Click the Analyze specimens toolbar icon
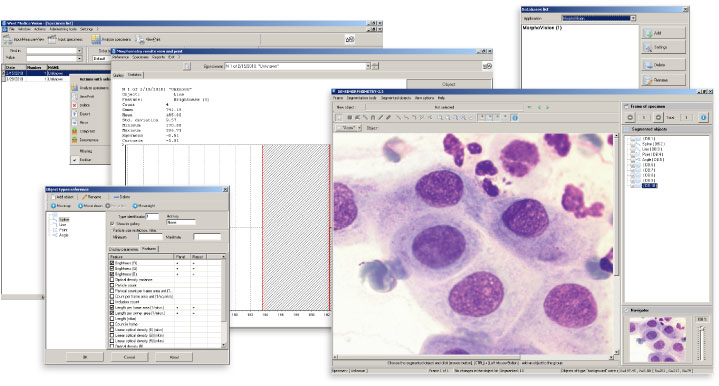The image size is (719, 386). pos(95,40)
